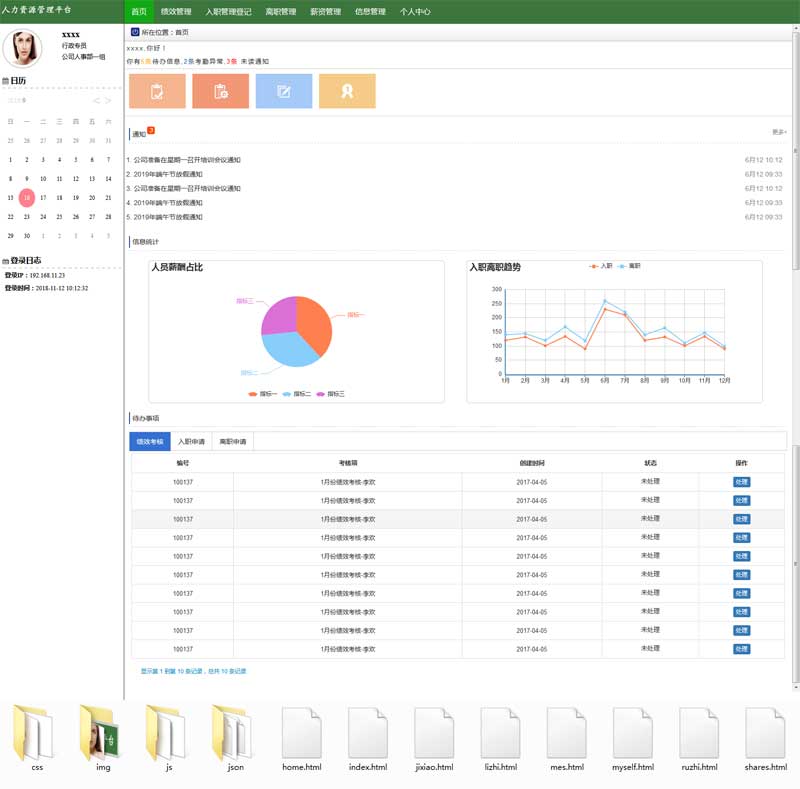The image size is (800, 789).
Task: Switch to the 入职申请 tab
Action: (x=191, y=441)
